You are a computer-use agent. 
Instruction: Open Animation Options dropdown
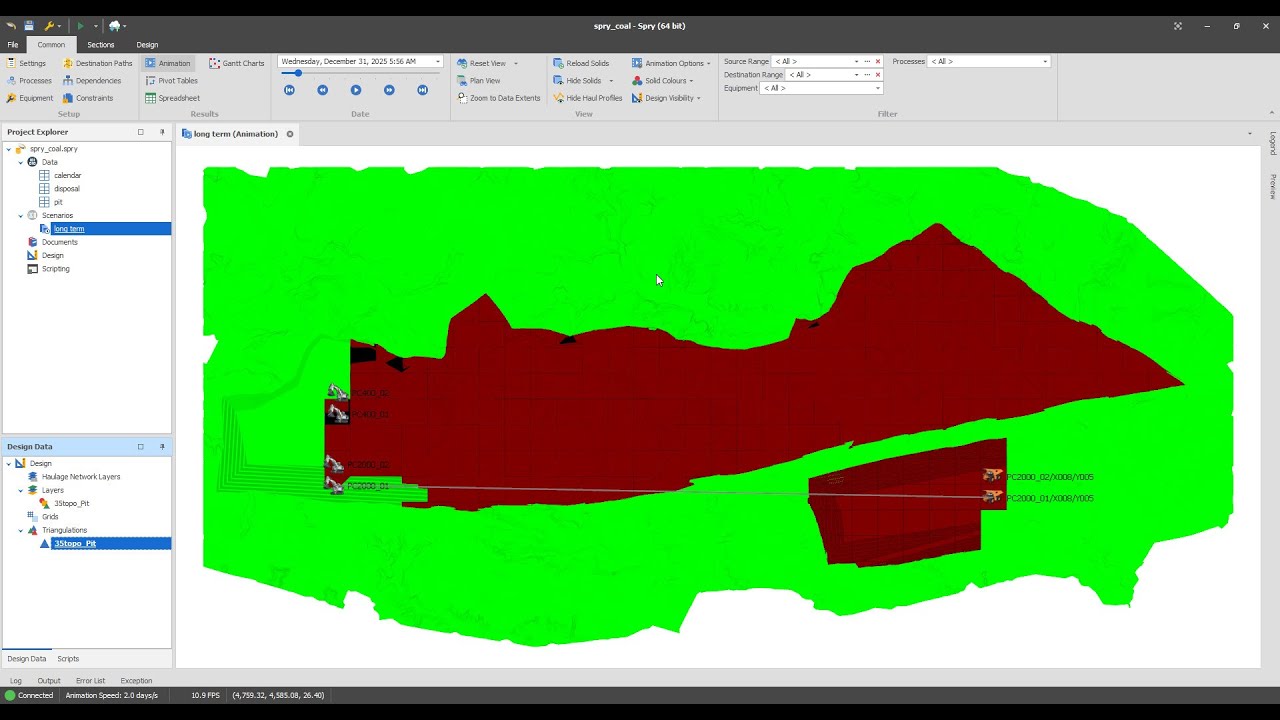point(671,63)
